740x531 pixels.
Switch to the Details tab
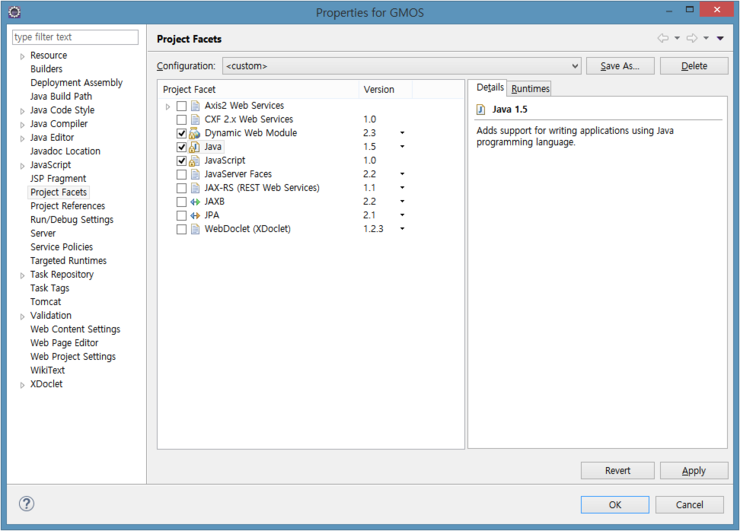[489, 88]
